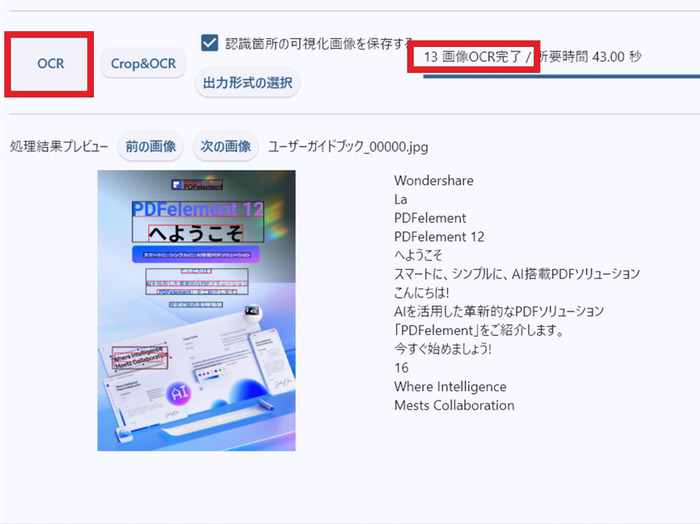This screenshot has height=524, width=700.
Task: Select result line へようこそ
Action: tap(418, 255)
